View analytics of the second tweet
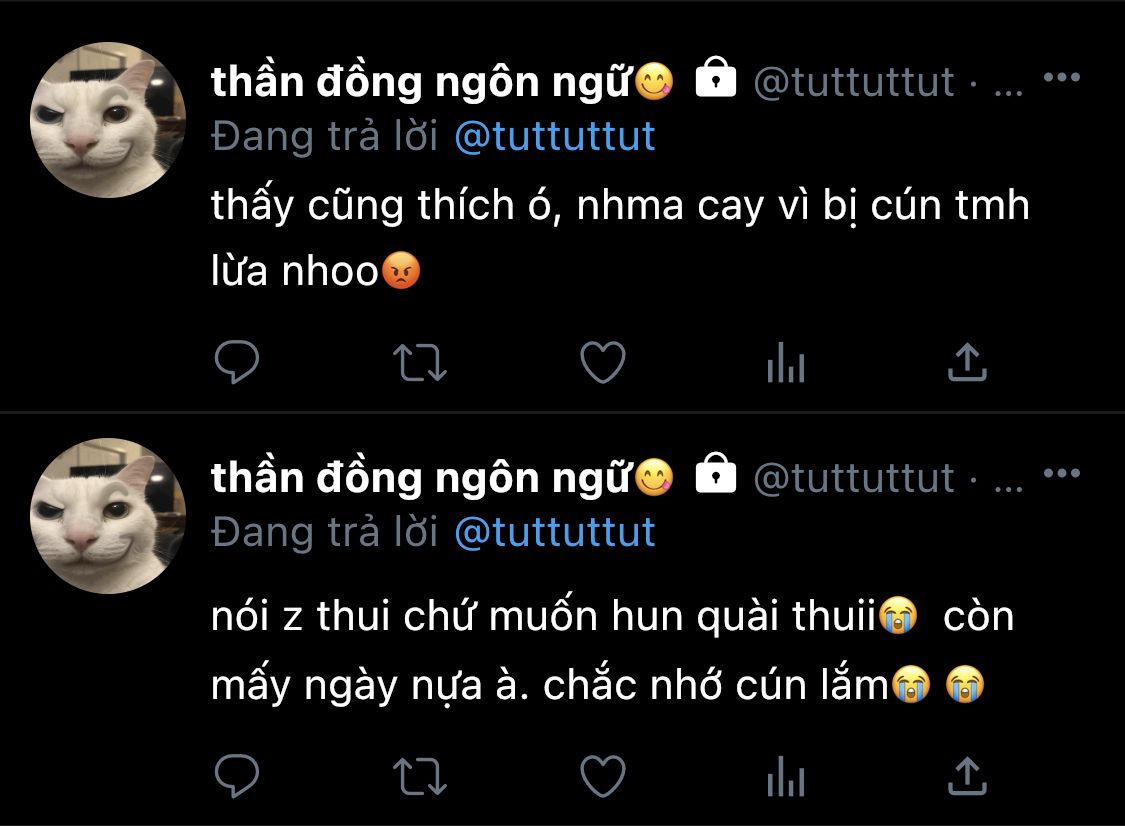Screen dimensions: 1125x826 tap(786, 776)
